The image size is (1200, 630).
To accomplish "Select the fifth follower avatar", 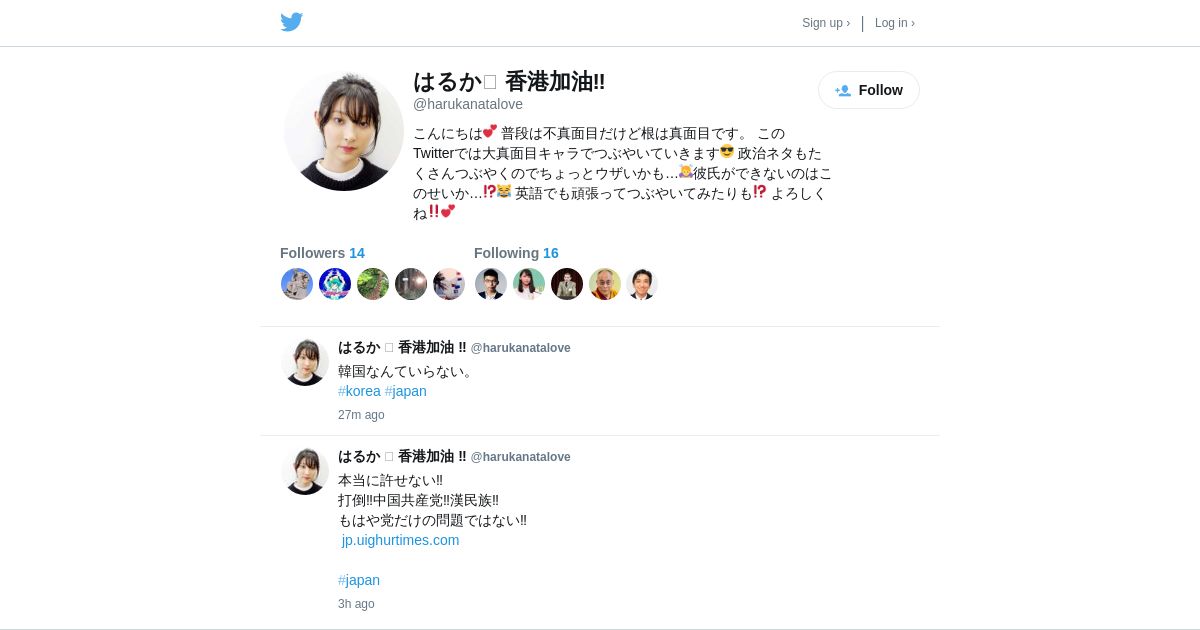I will (x=449, y=284).
